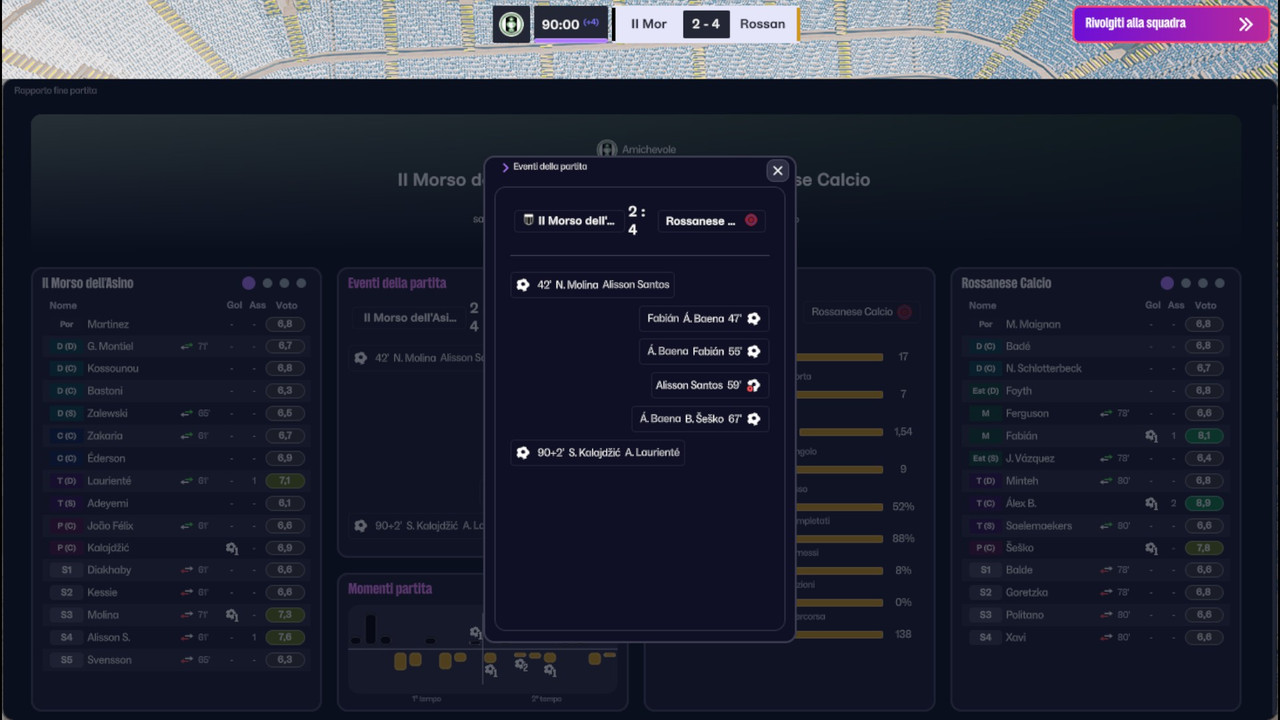Click the ball icon next to B. Šeško 67'

click(x=754, y=419)
